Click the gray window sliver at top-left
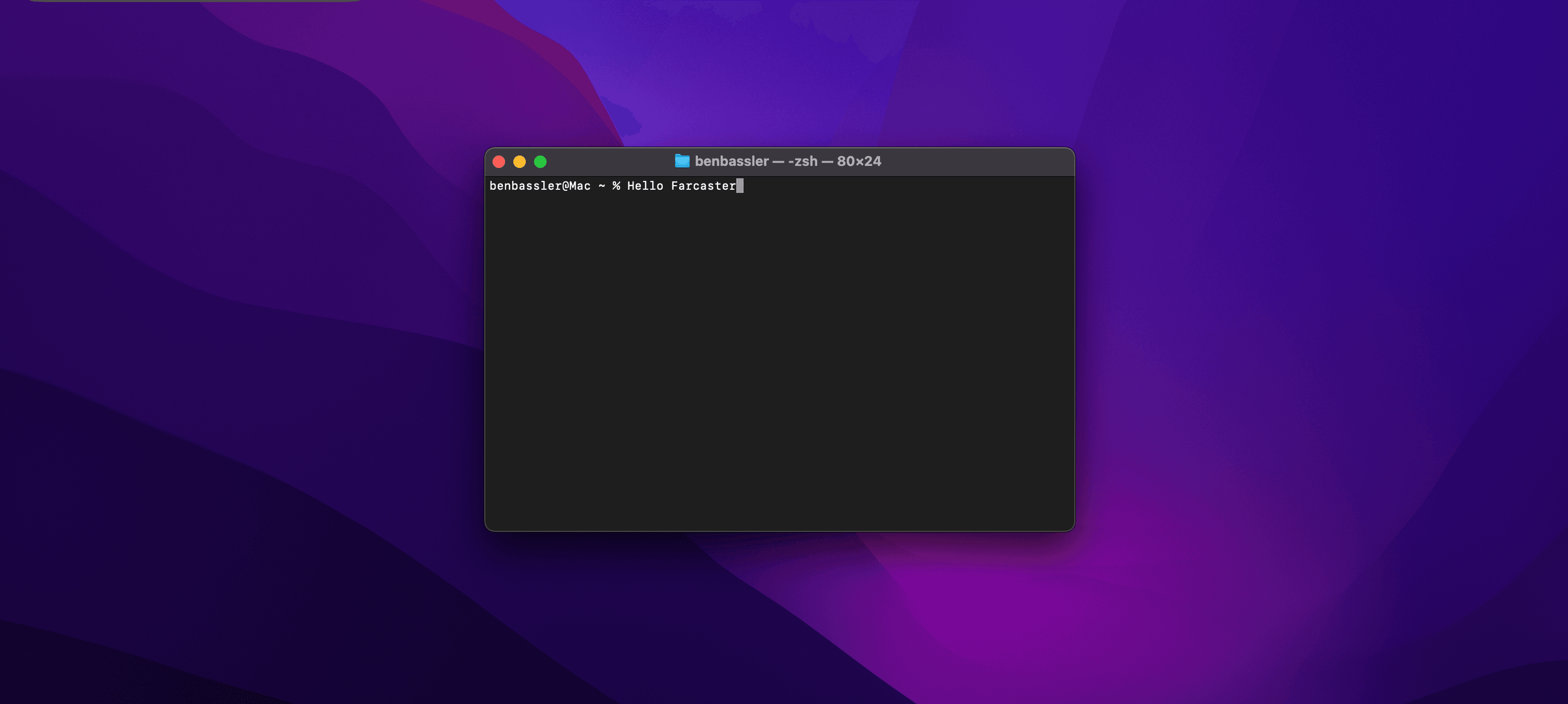This screenshot has width=1568, height=704. [x=195, y=1]
